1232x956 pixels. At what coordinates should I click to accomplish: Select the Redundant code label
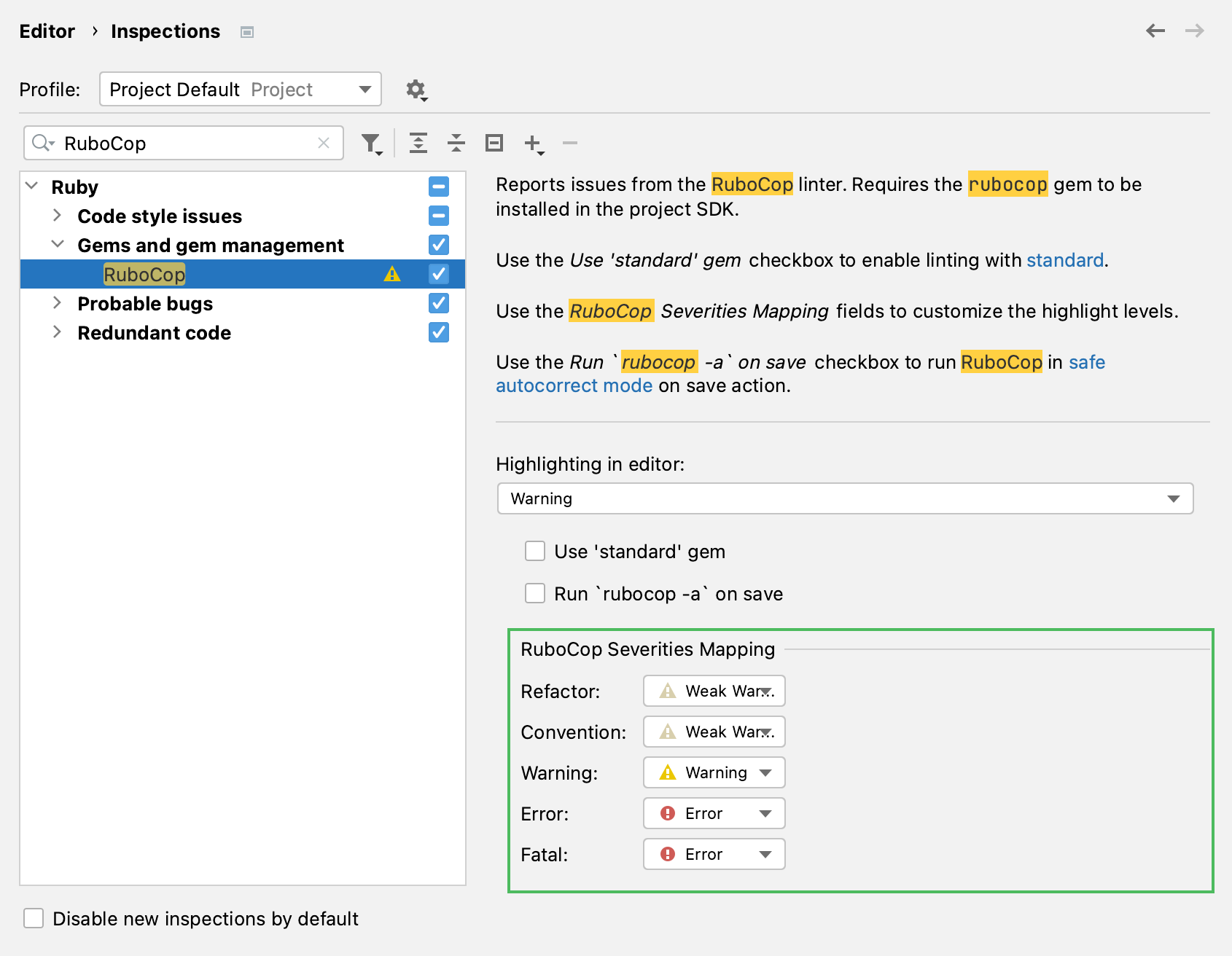(x=154, y=333)
